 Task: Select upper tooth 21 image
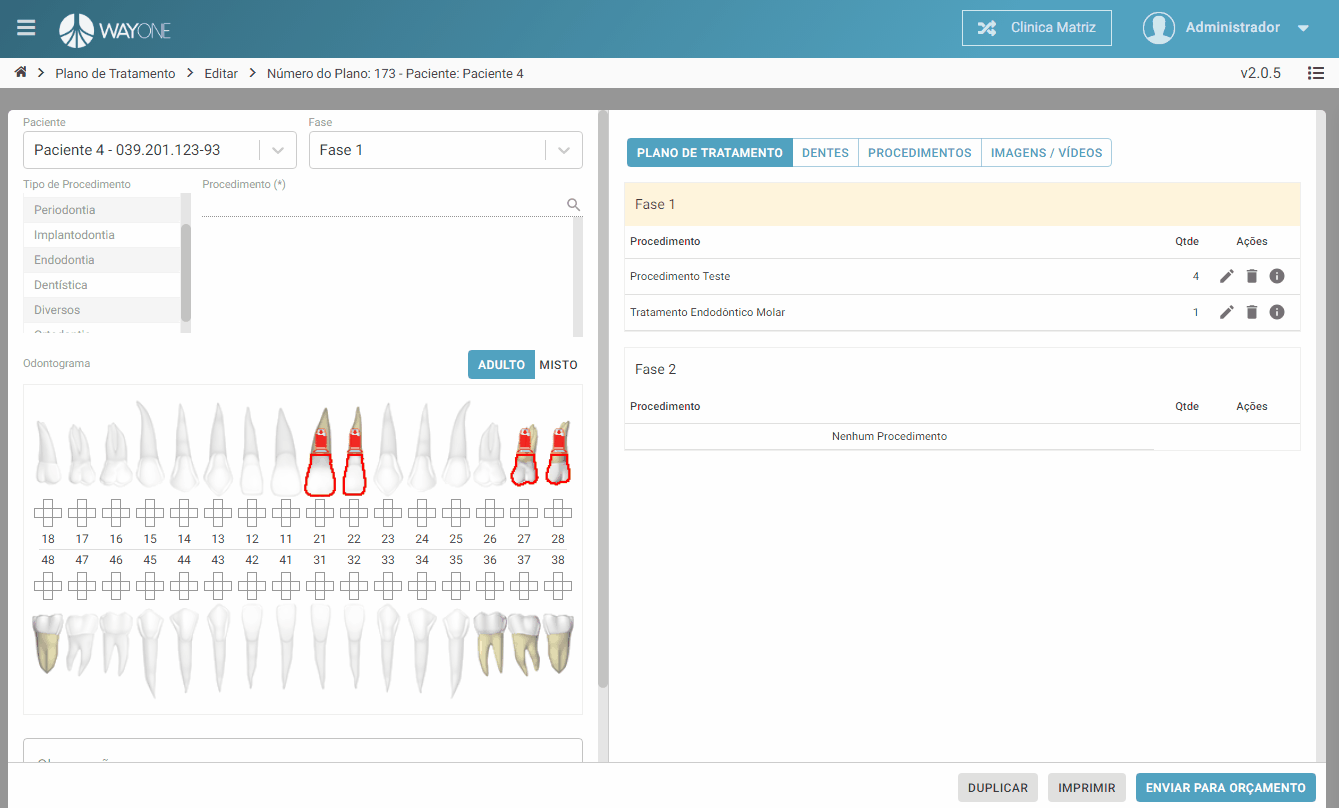coord(320,451)
